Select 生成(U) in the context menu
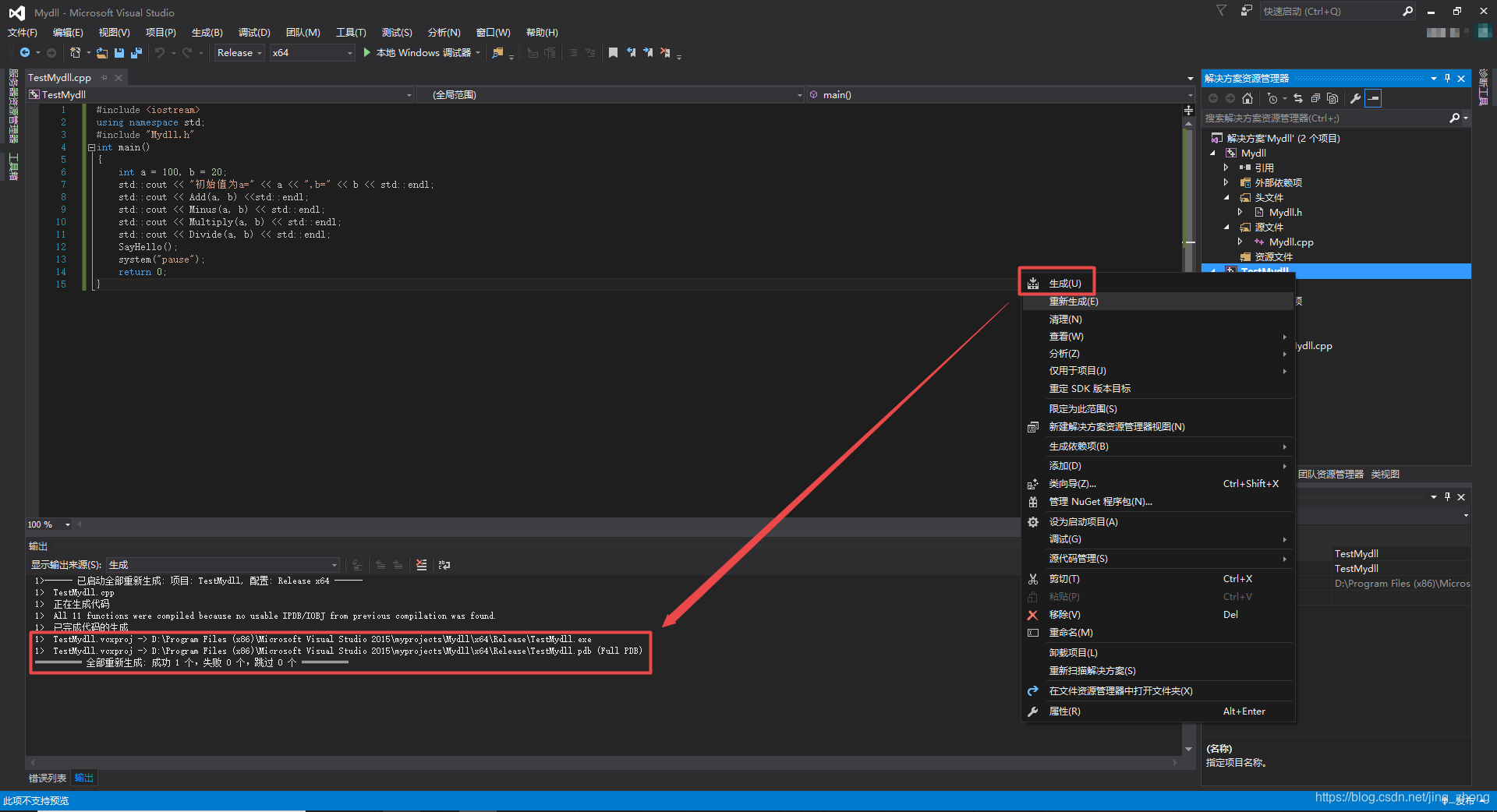 pyautogui.click(x=1158, y=284)
